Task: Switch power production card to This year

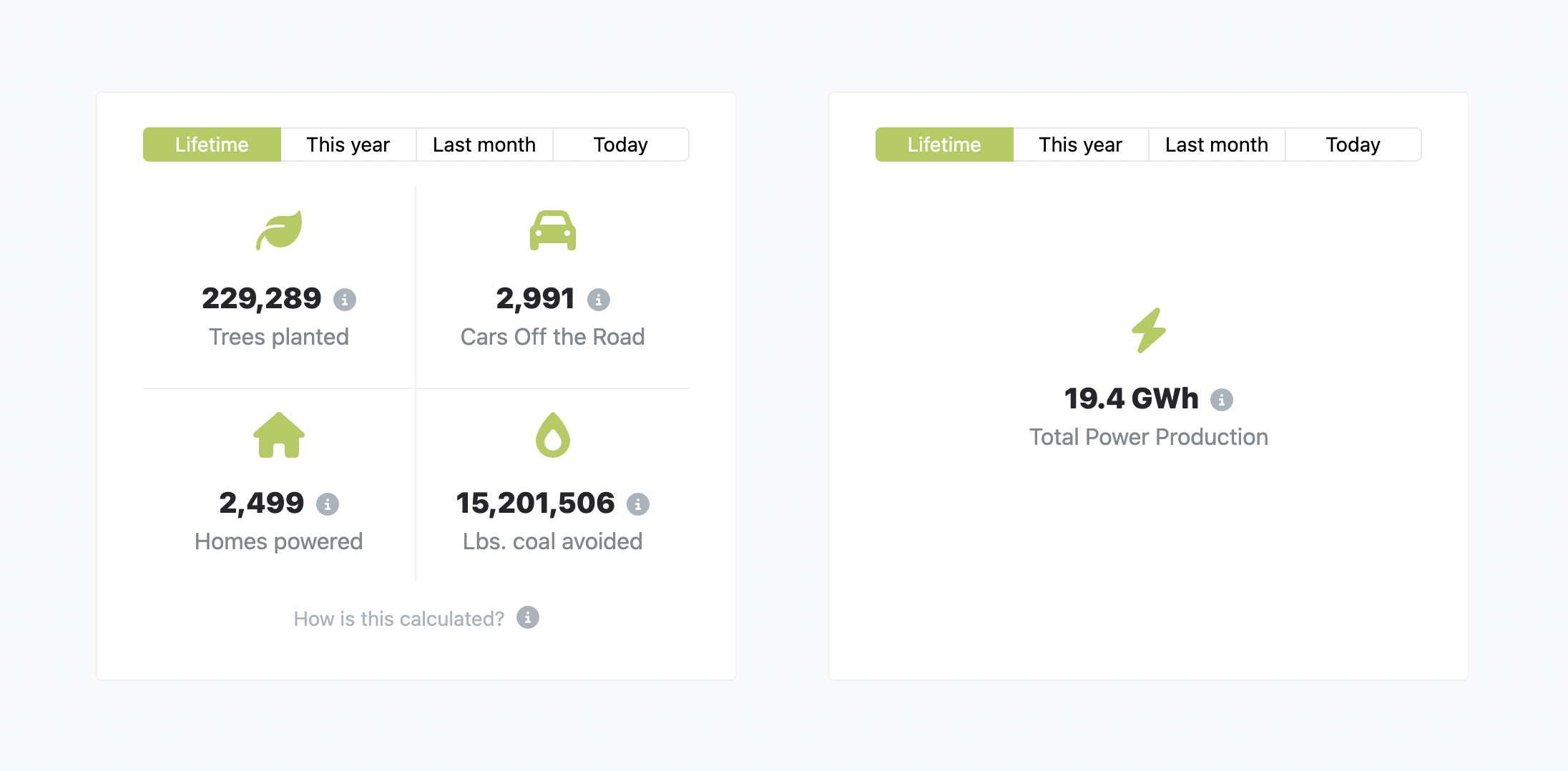Action: click(1081, 144)
